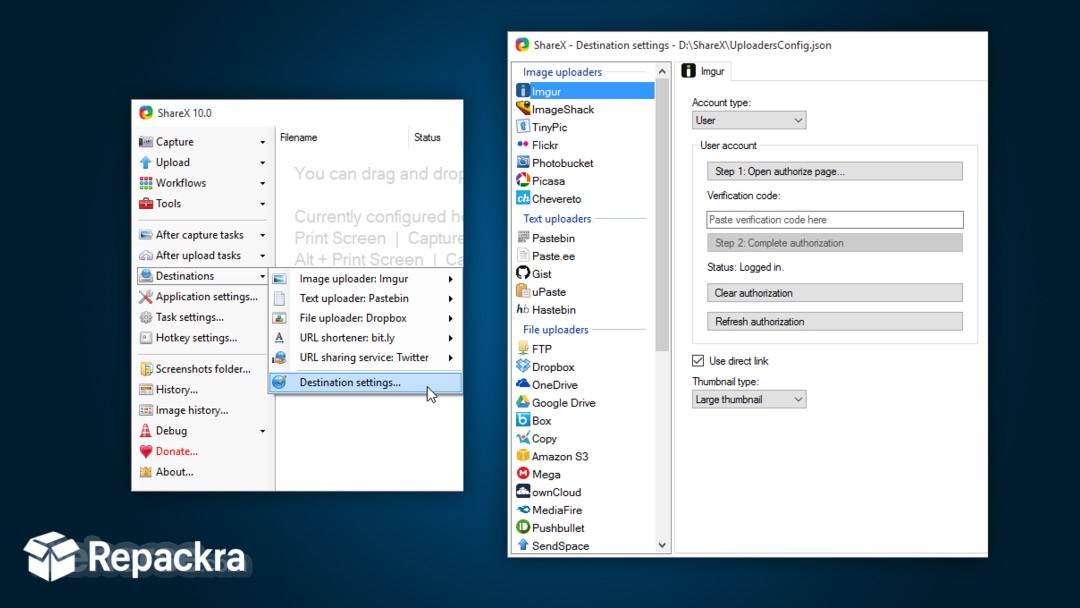This screenshot has width=1080, height=608.
Task: Click Step 1: Open authorize page button
Action: coord(835,171)
